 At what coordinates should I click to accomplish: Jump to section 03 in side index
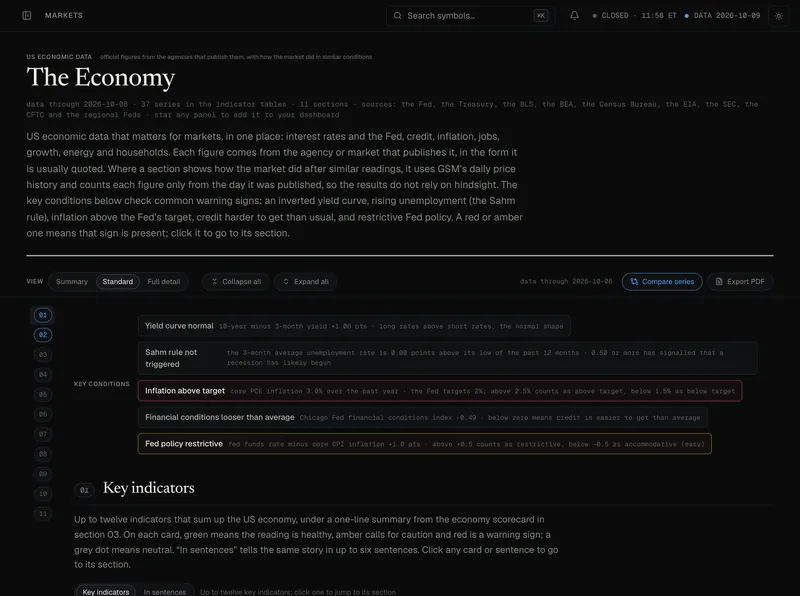[43, 355]
